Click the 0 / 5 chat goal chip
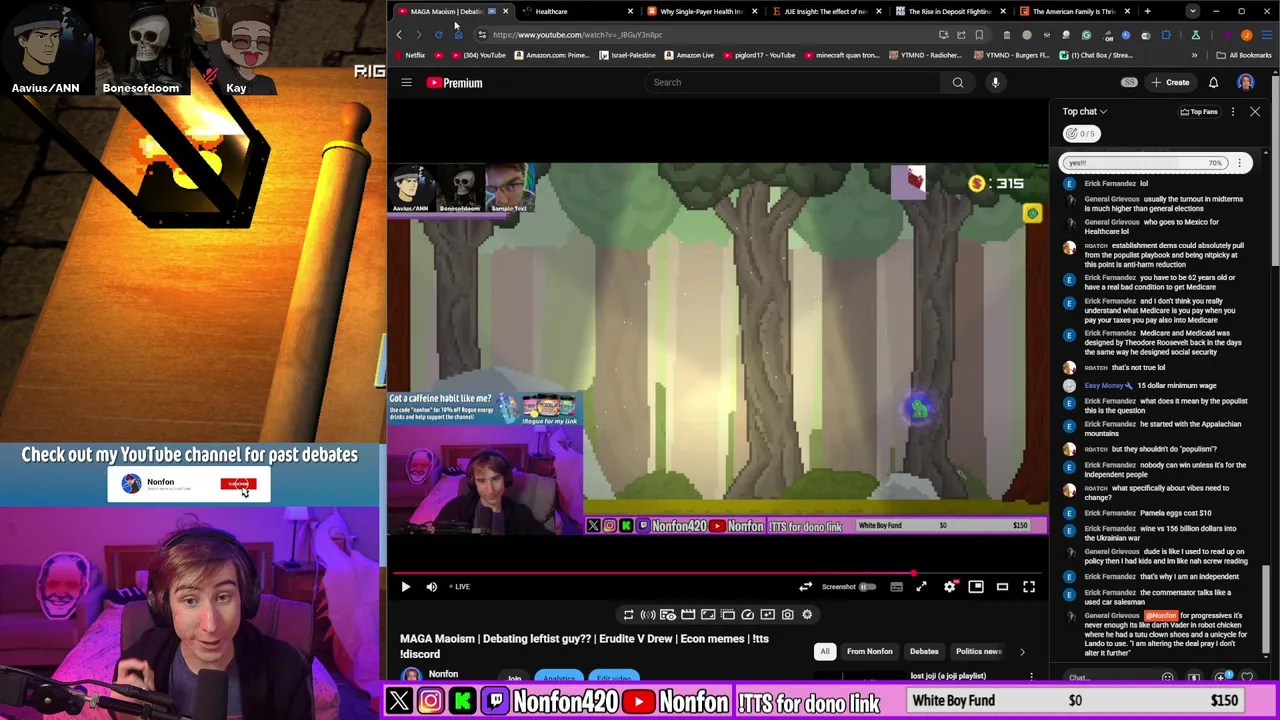The height and width of the screenshot is (720, 1280). [x=1081, y=133]
